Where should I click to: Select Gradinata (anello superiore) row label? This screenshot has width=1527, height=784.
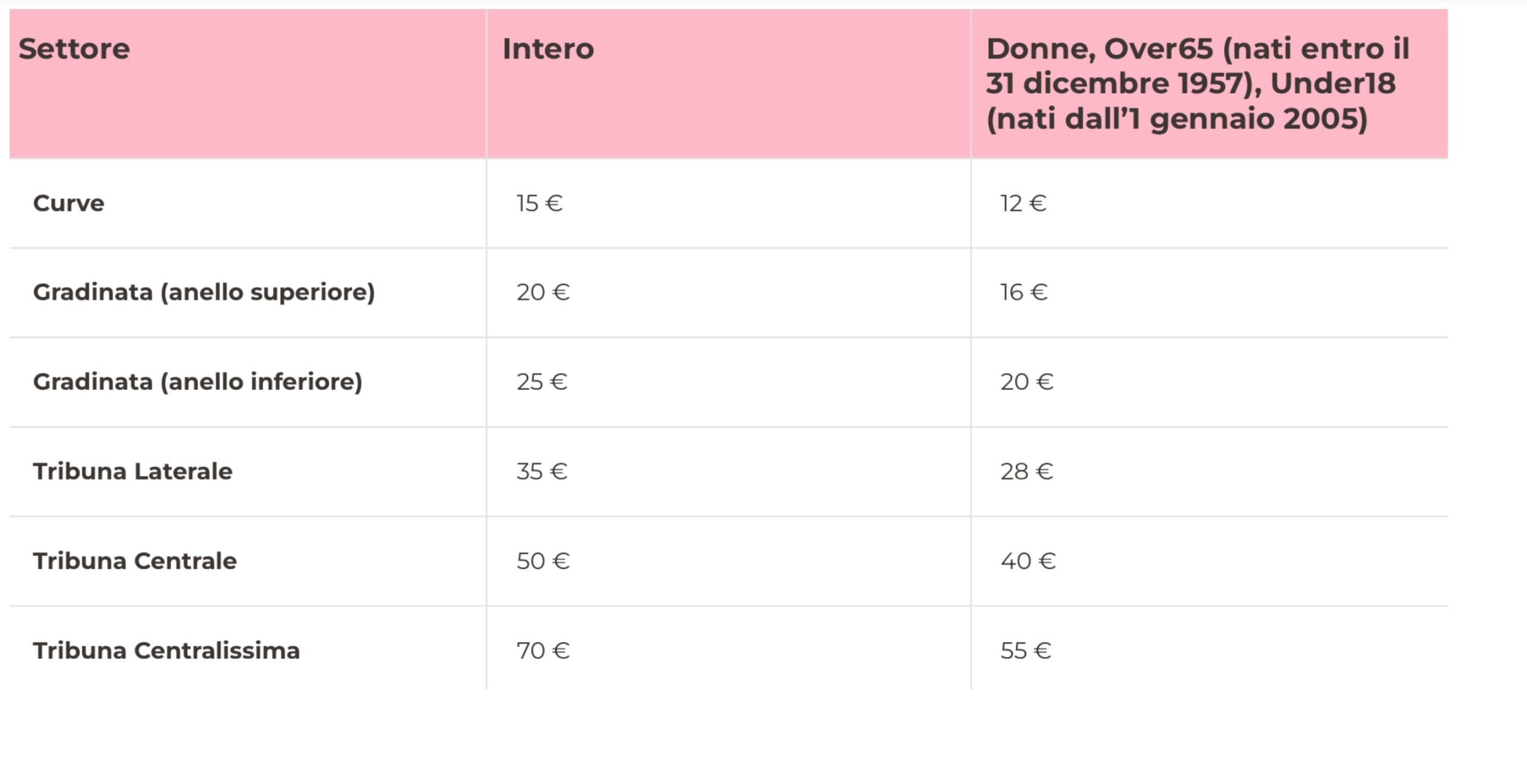point(203,292)
